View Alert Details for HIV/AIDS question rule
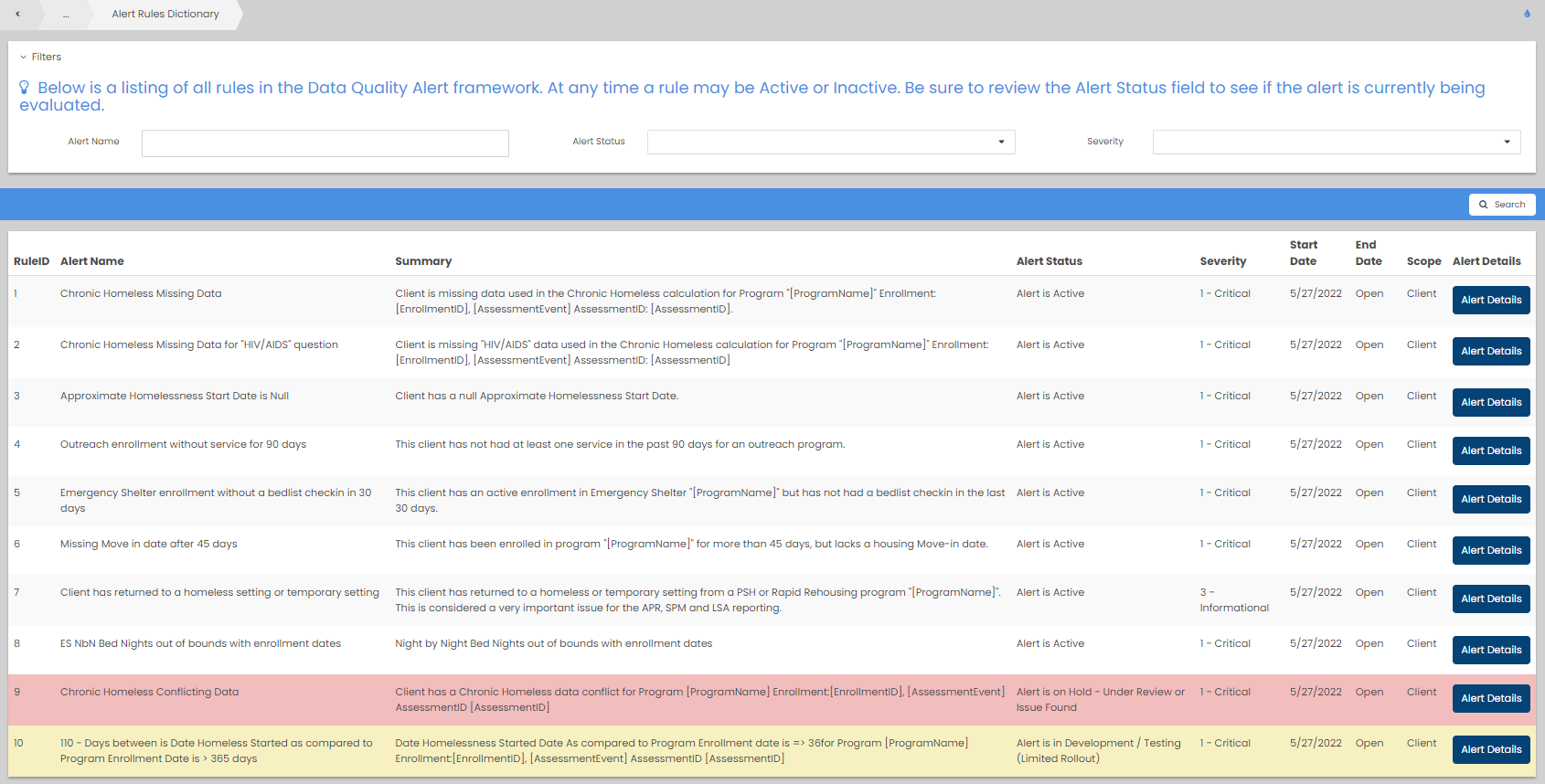This screenshot has width=1545, height=784. [x=1490, y=352]
